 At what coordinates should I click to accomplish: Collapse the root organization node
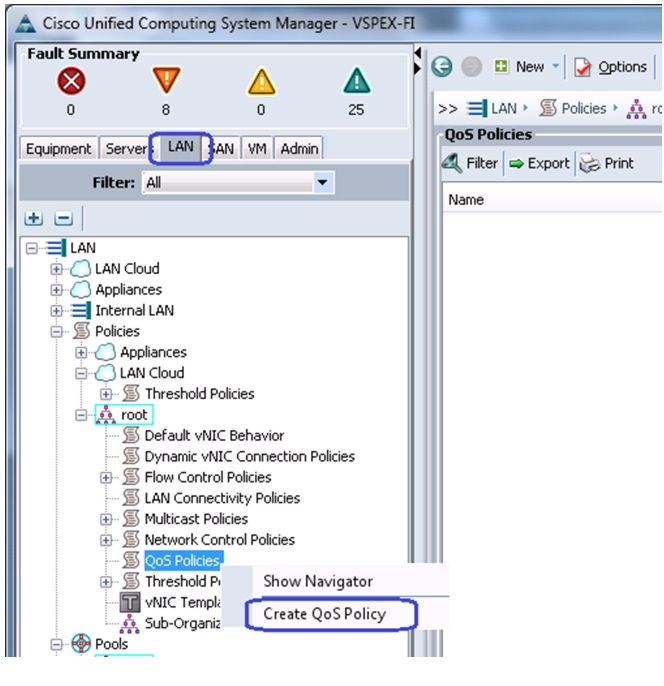(81, 415)
